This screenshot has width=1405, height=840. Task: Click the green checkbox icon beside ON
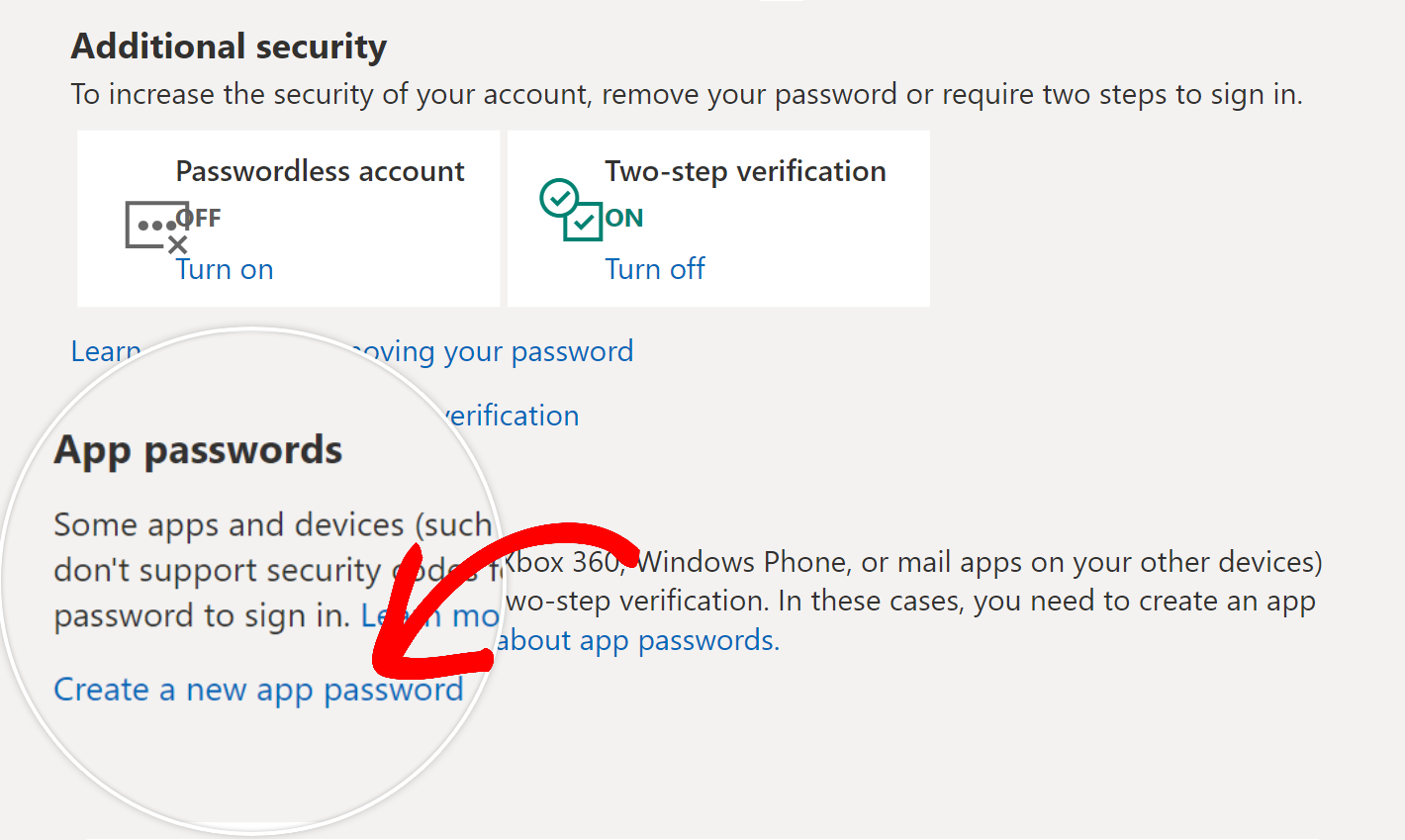(584, 220)
